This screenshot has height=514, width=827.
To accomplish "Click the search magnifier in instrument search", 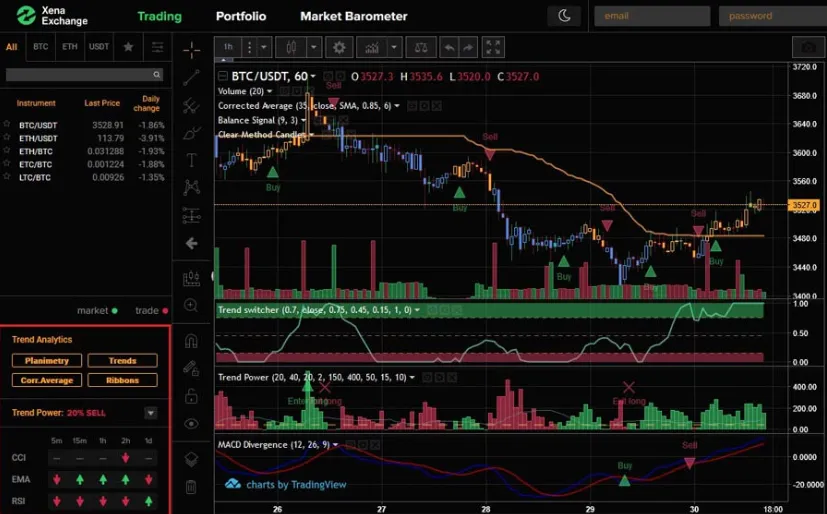I will click(157, 75).
